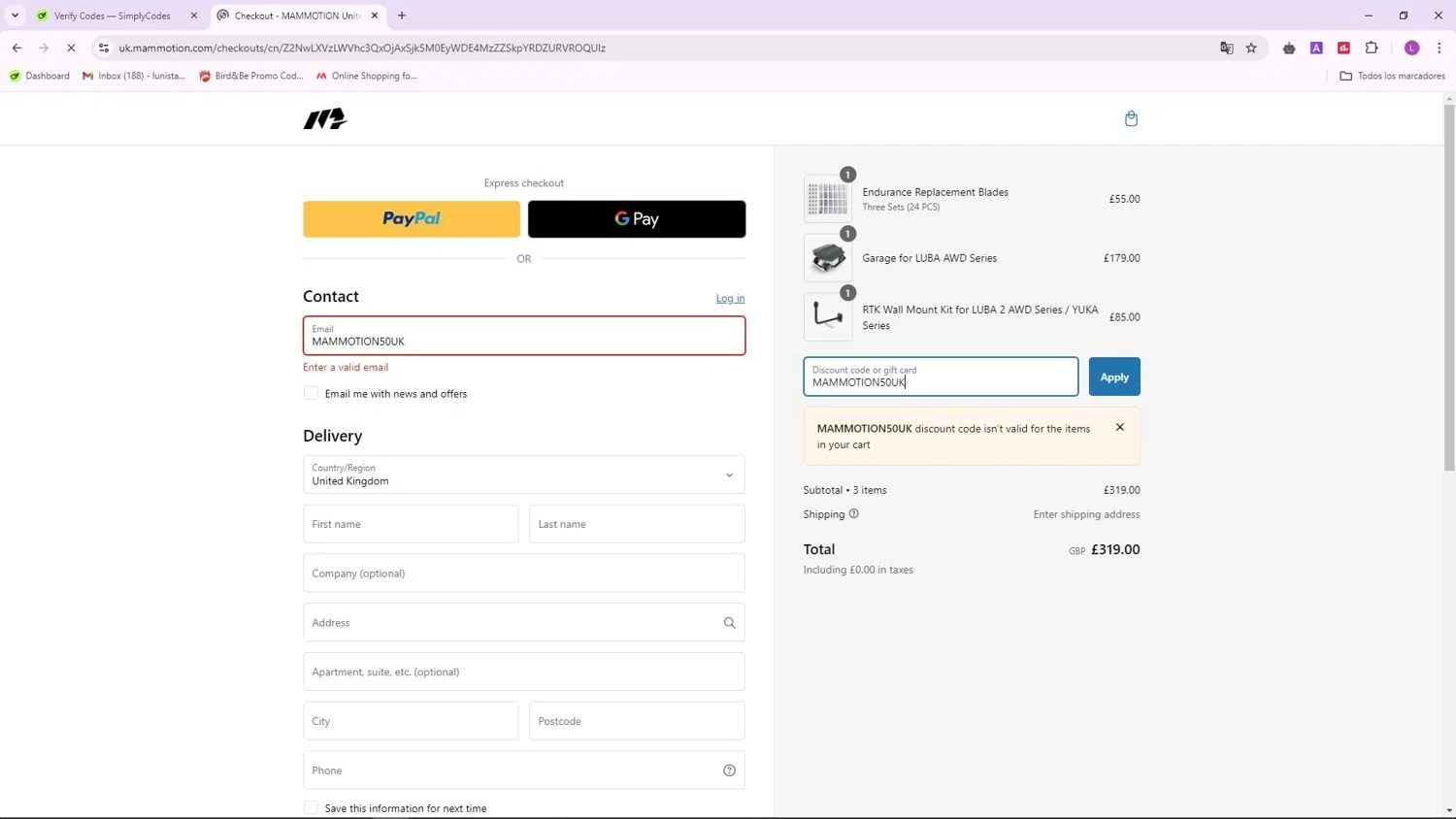Click the Company (optional) field
Viewport: 1456px width, 819px height.
(524, 573)
